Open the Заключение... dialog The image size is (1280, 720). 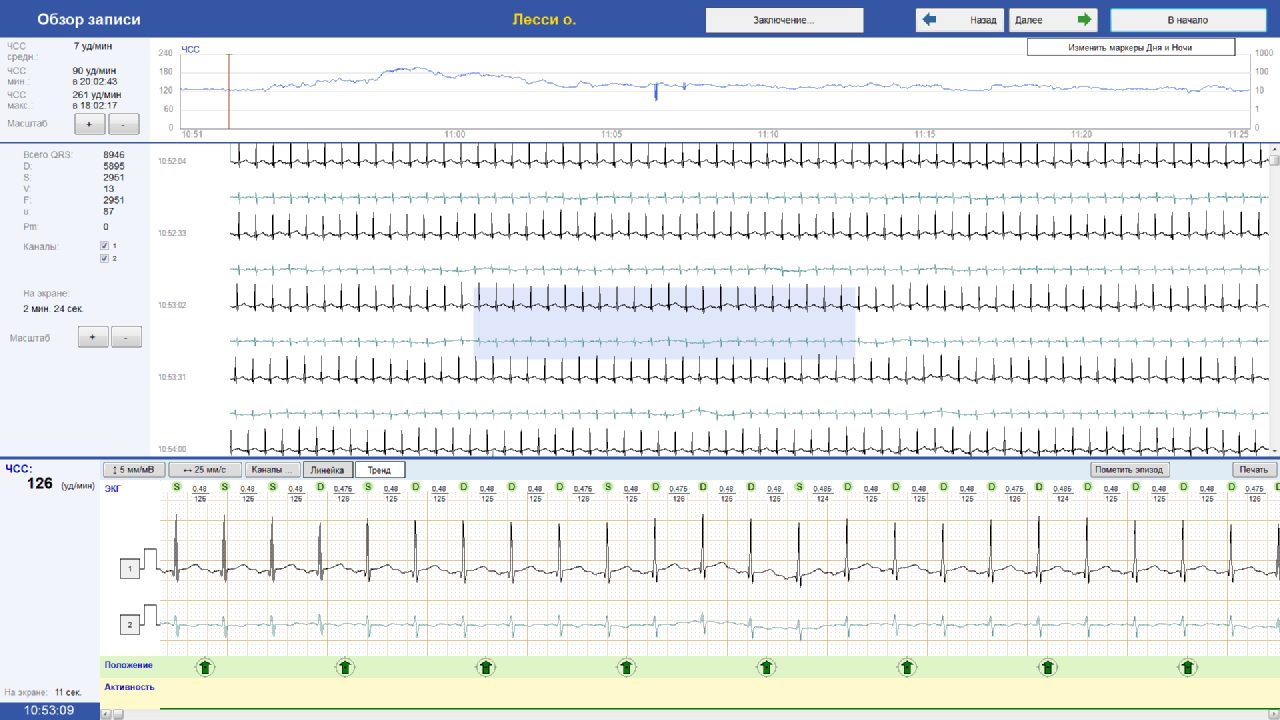[784, 20]
